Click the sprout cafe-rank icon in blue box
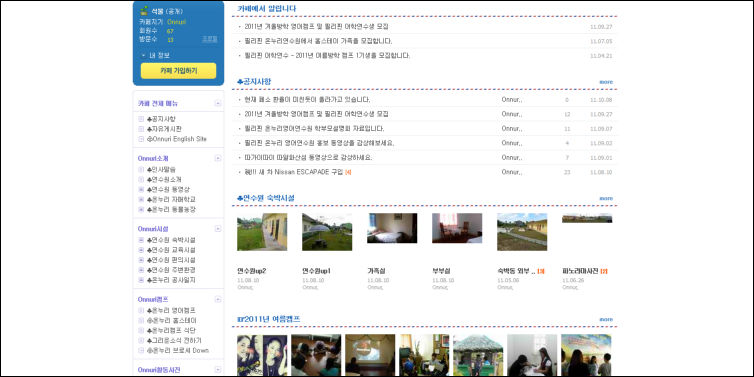Image resolution: width=754 pixels, height=377 pixels. click(x=144, y=11)
